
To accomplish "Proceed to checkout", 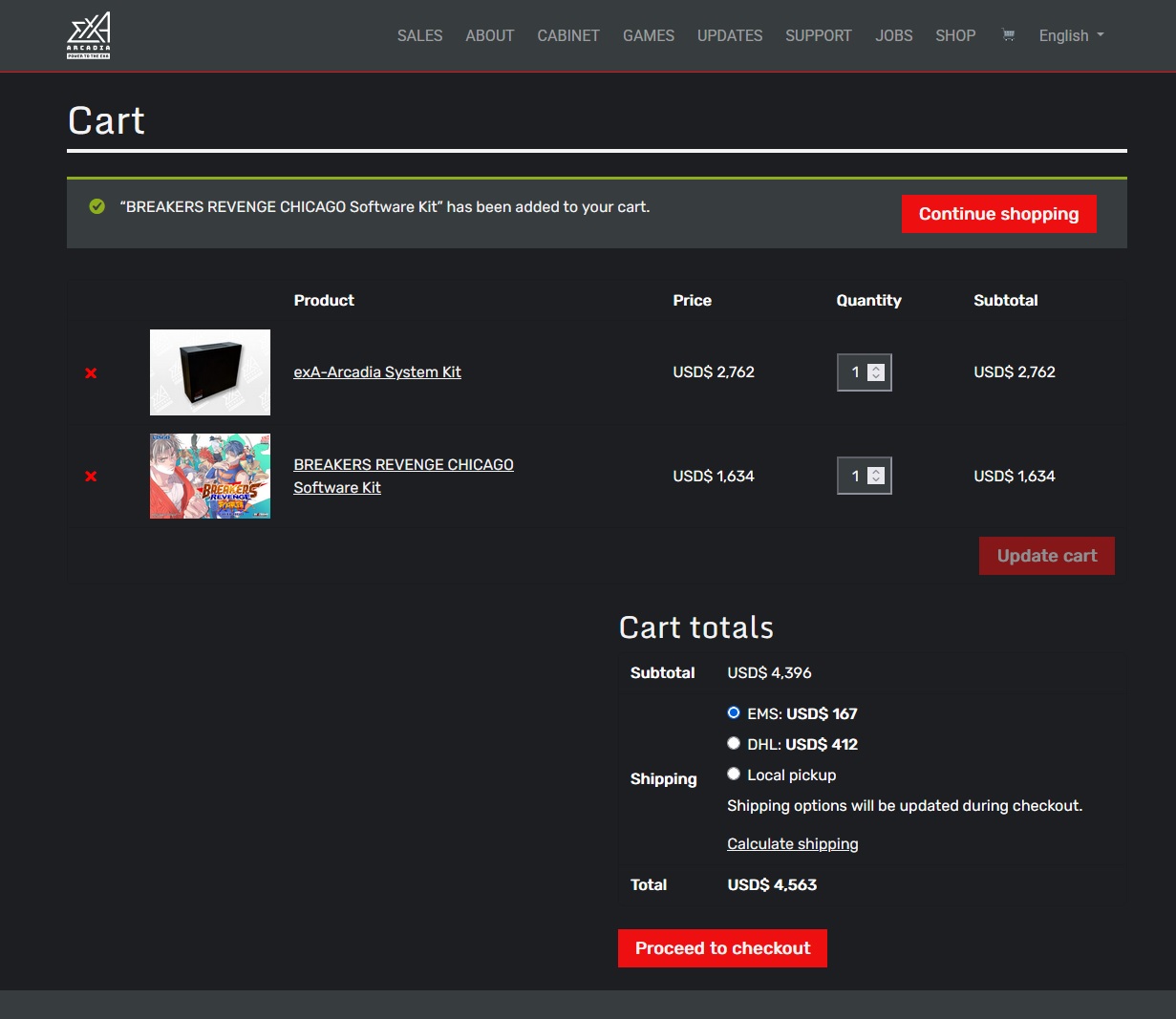I will 722,948.
